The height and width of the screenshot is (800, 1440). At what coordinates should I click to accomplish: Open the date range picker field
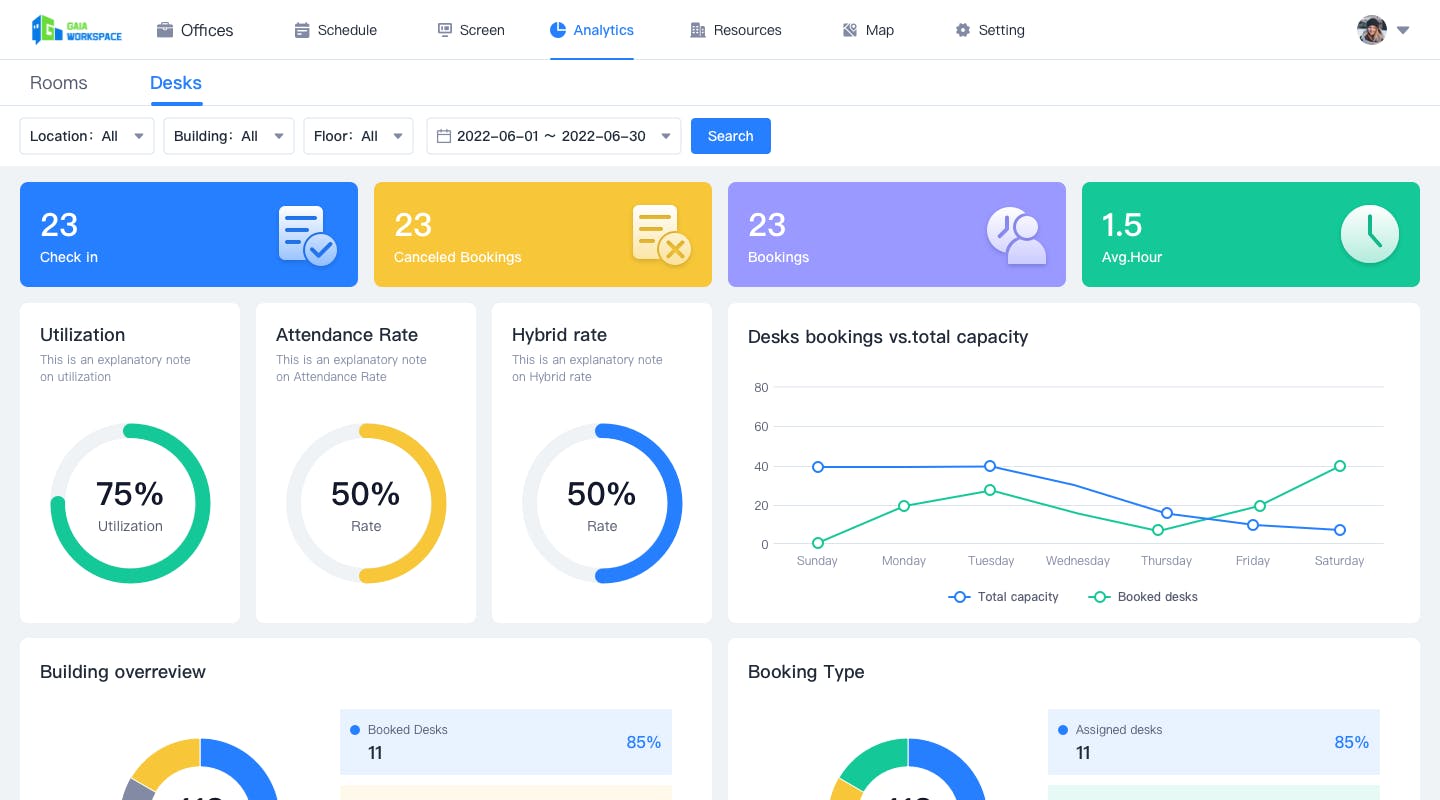click(x=554, y=136)
